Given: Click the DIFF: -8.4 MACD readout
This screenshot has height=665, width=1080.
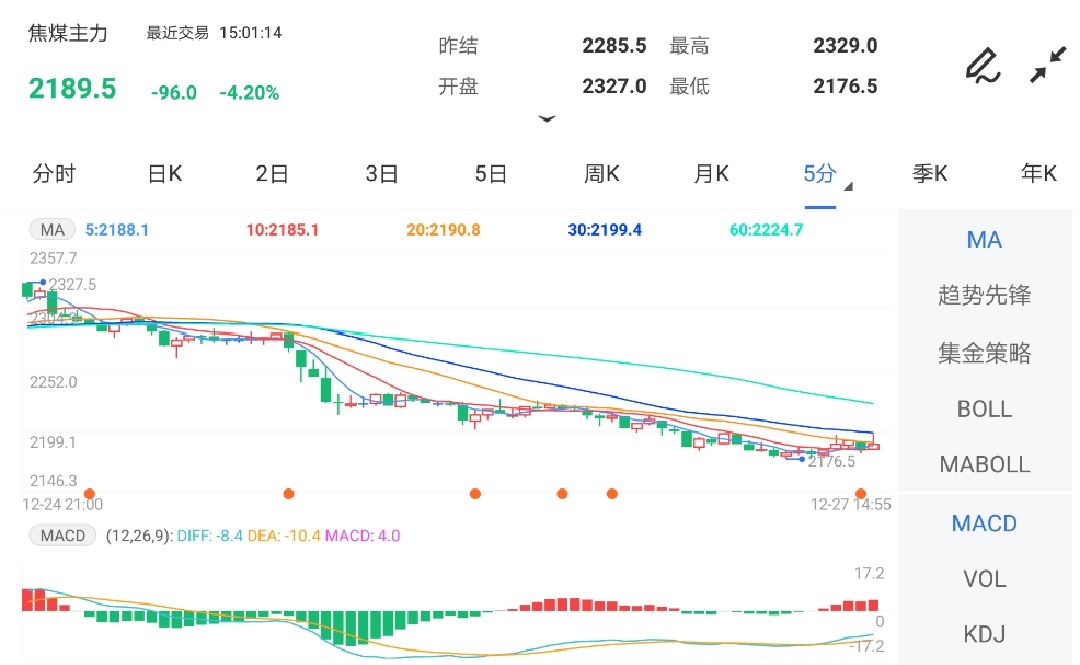Looking at the screenshot, I should pos(209,535).
